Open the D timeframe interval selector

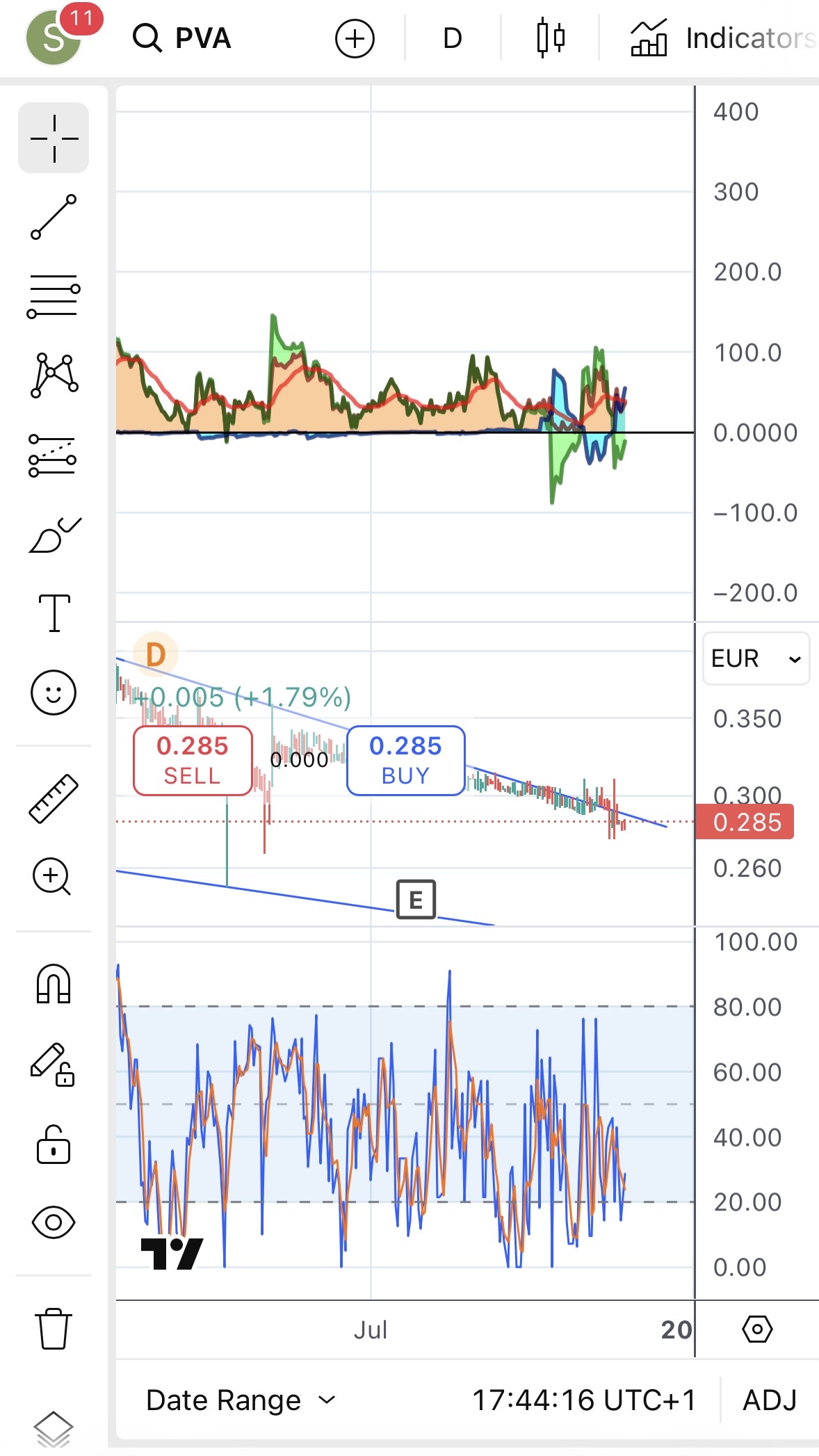(452, 38)
